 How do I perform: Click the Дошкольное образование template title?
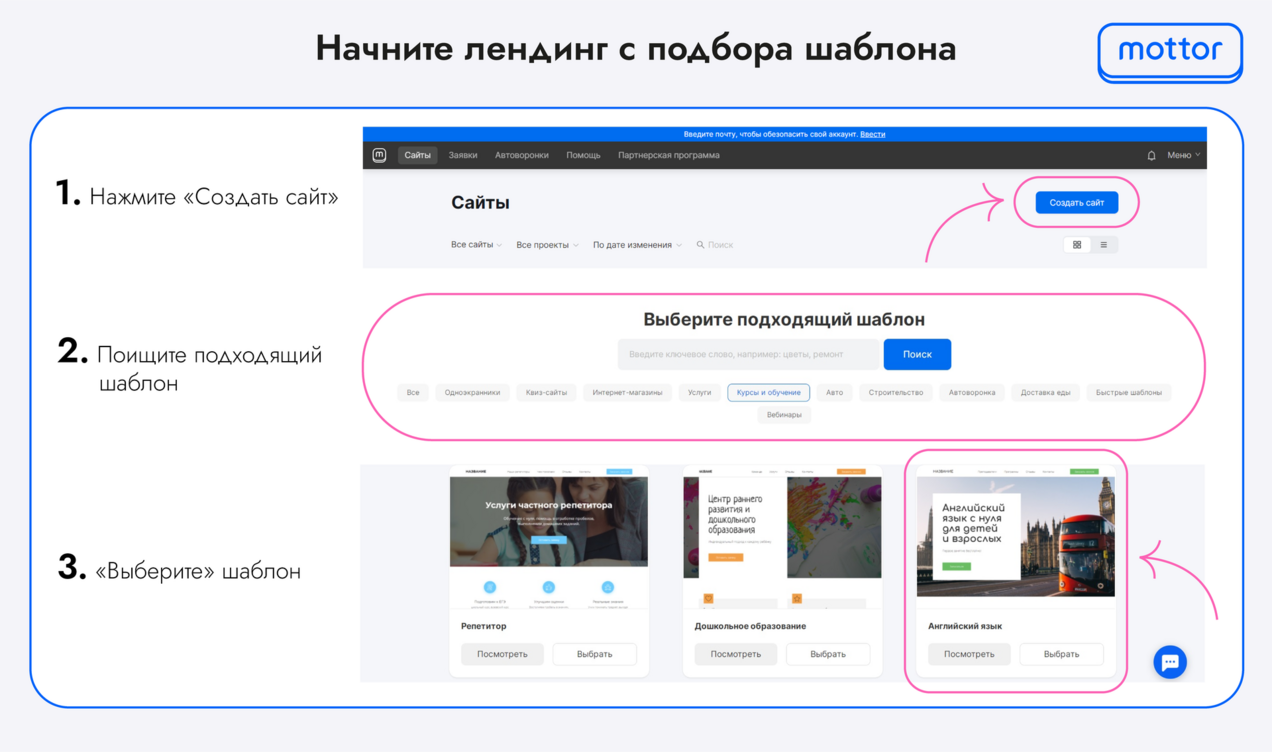[x=751, y=626]
